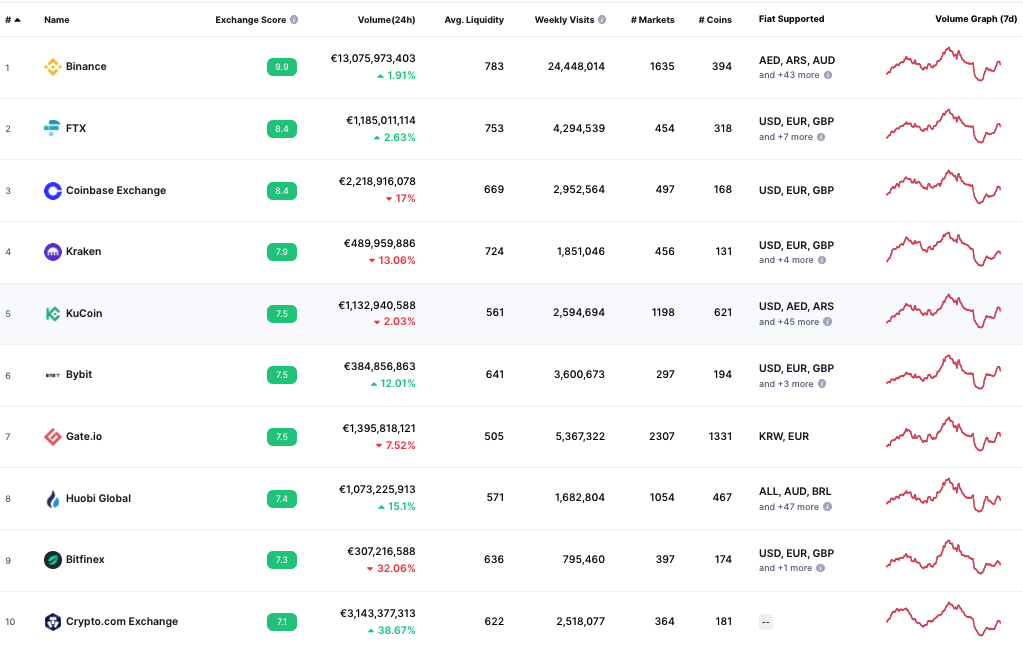The height and width of the screenshot is (652, 1023).
Task: Sort by Avg. Liquidity column header
Action: point(474,20)
